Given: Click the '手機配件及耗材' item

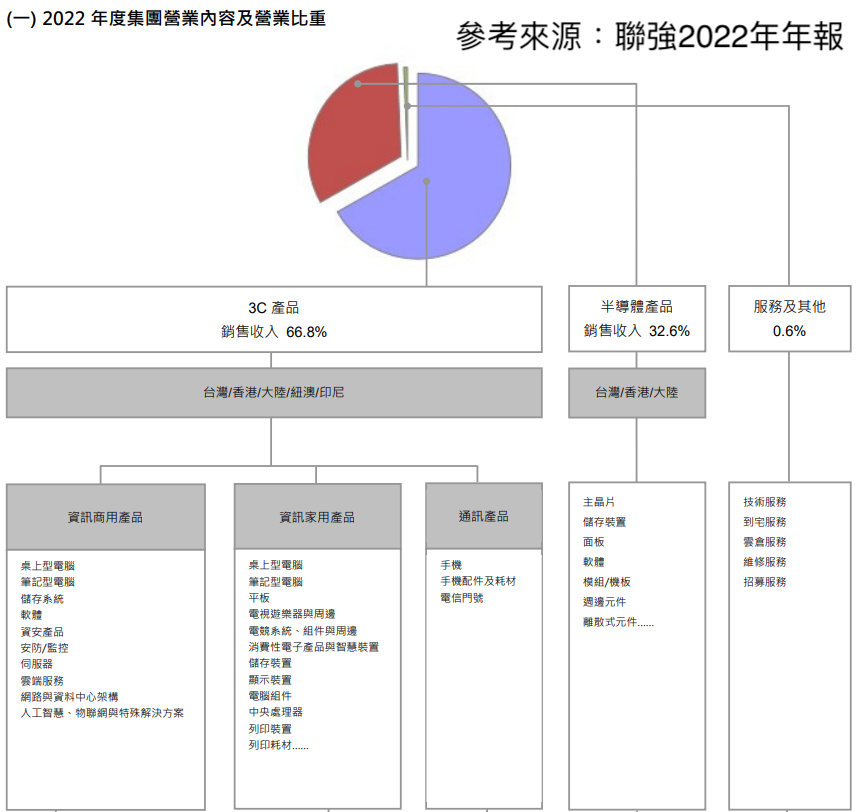Looking at the screenshot, I should (478, 581).
